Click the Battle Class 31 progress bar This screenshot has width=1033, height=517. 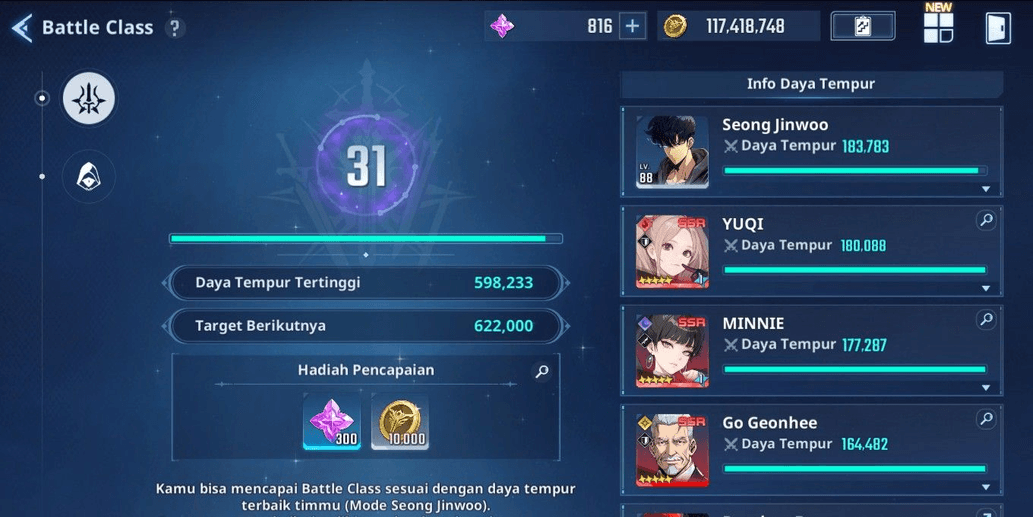pyautogui.click(x=366, y=238)
